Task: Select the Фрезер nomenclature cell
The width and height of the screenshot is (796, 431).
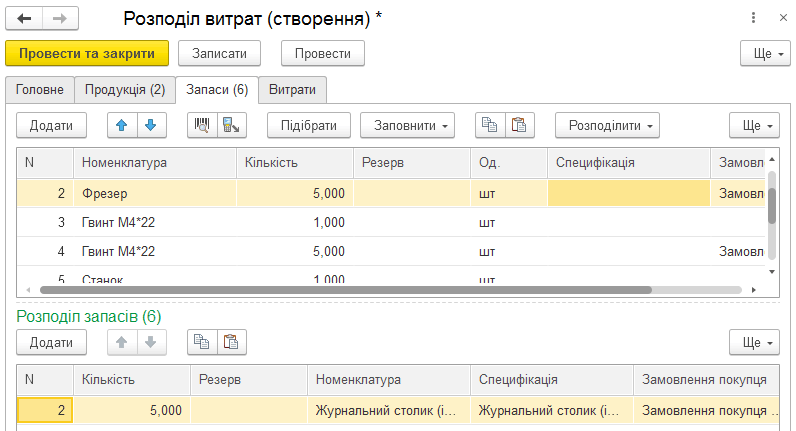Action: [155, 193]
